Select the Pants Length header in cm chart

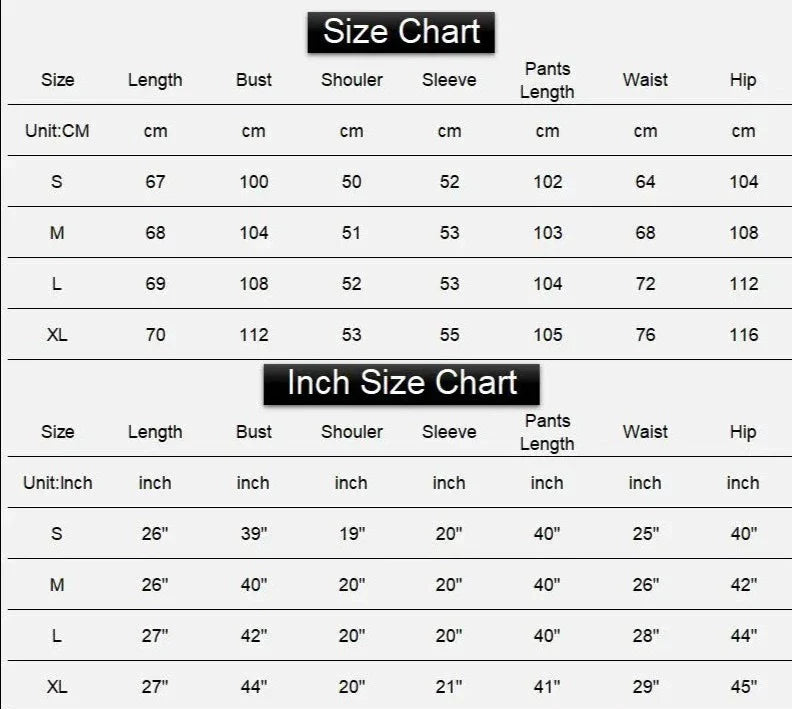coord(547,80)
